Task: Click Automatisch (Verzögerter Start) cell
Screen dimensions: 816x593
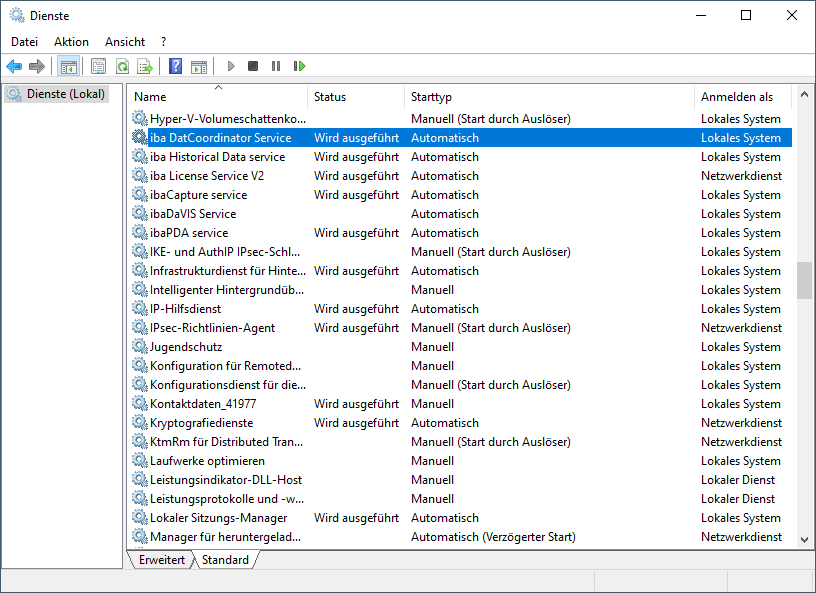Action: 493,537
